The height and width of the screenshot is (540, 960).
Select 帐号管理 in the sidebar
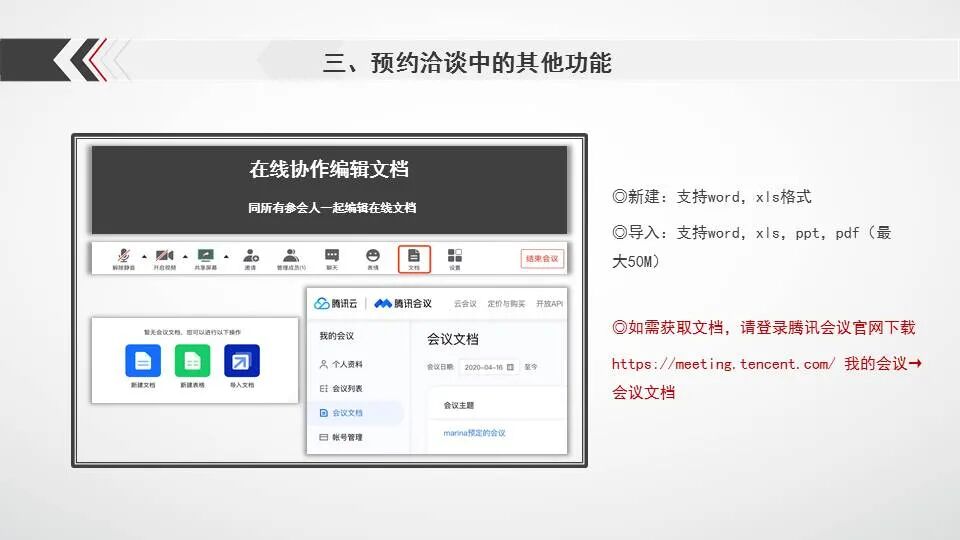342,437
